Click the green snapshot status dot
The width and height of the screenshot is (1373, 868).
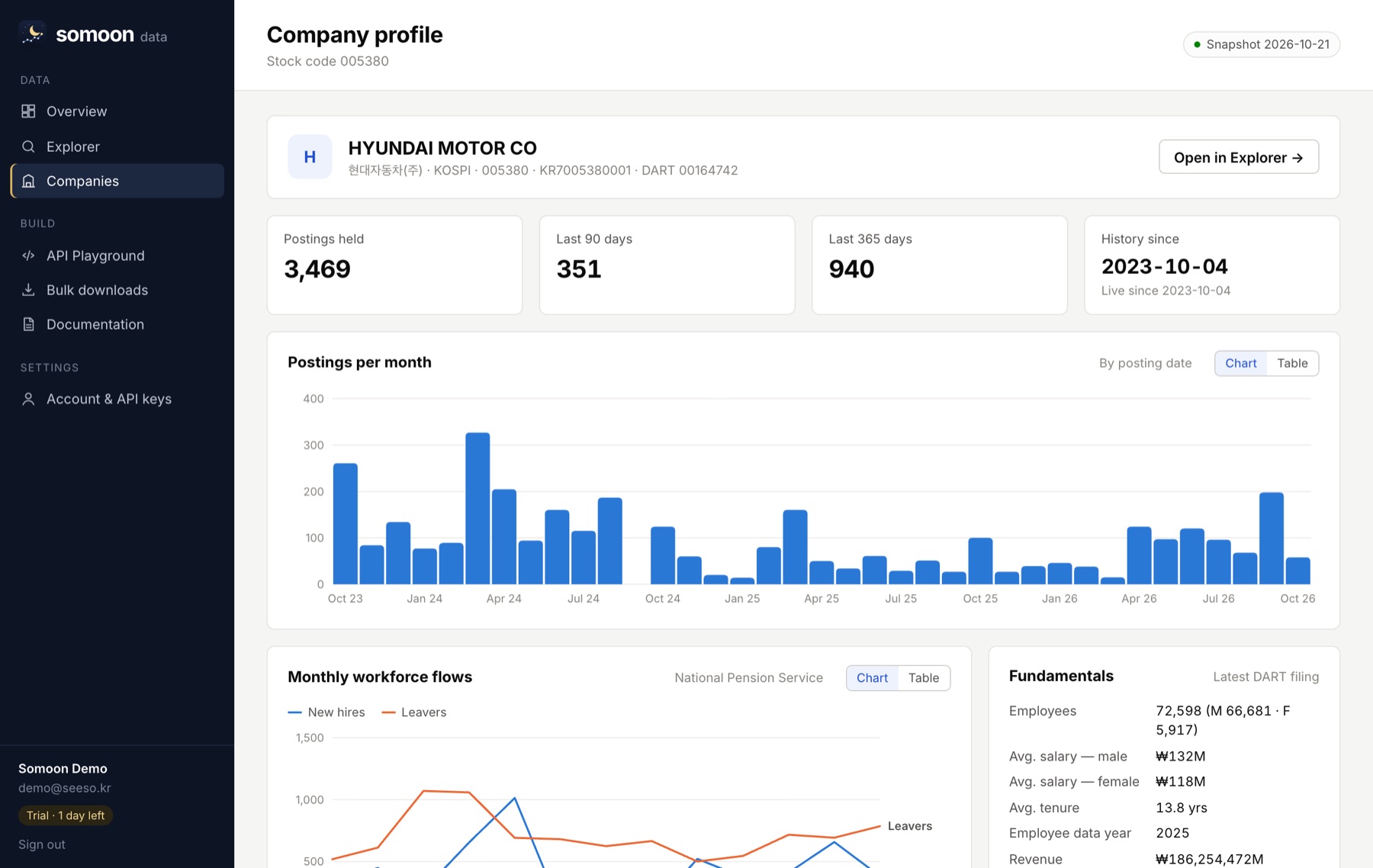click(x=1197, y=45)
